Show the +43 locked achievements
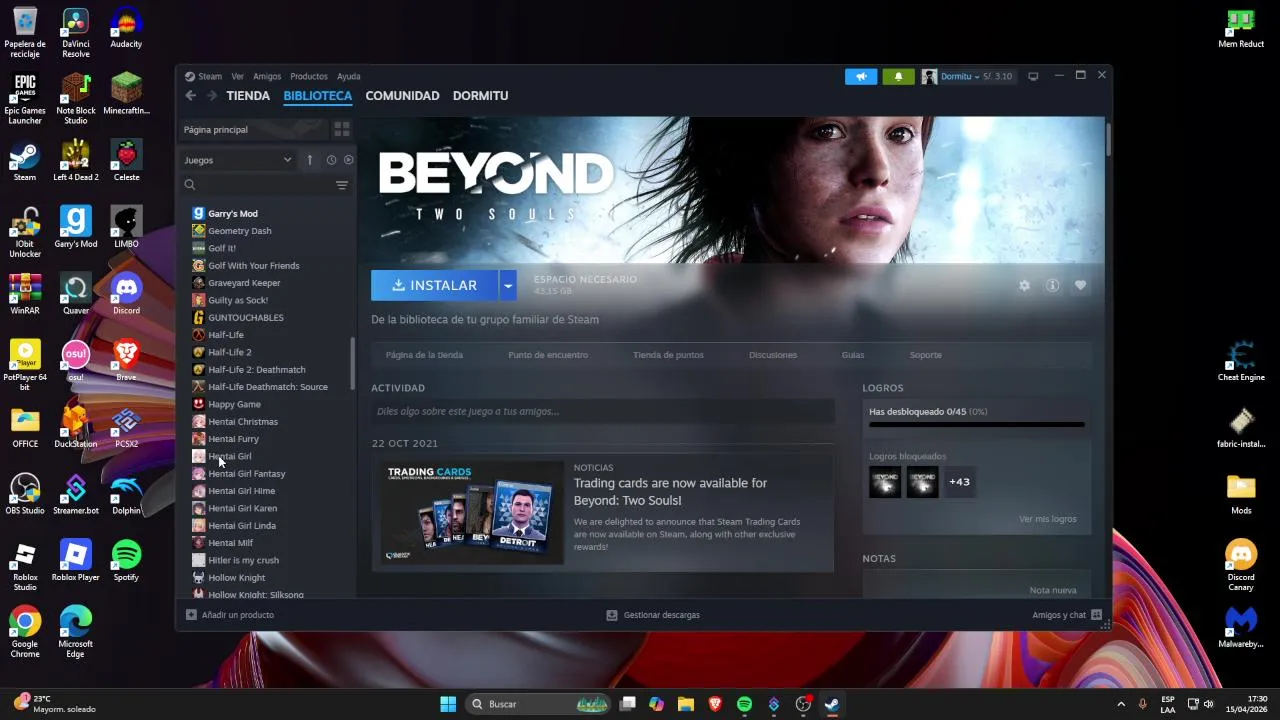 pos(959,482)
